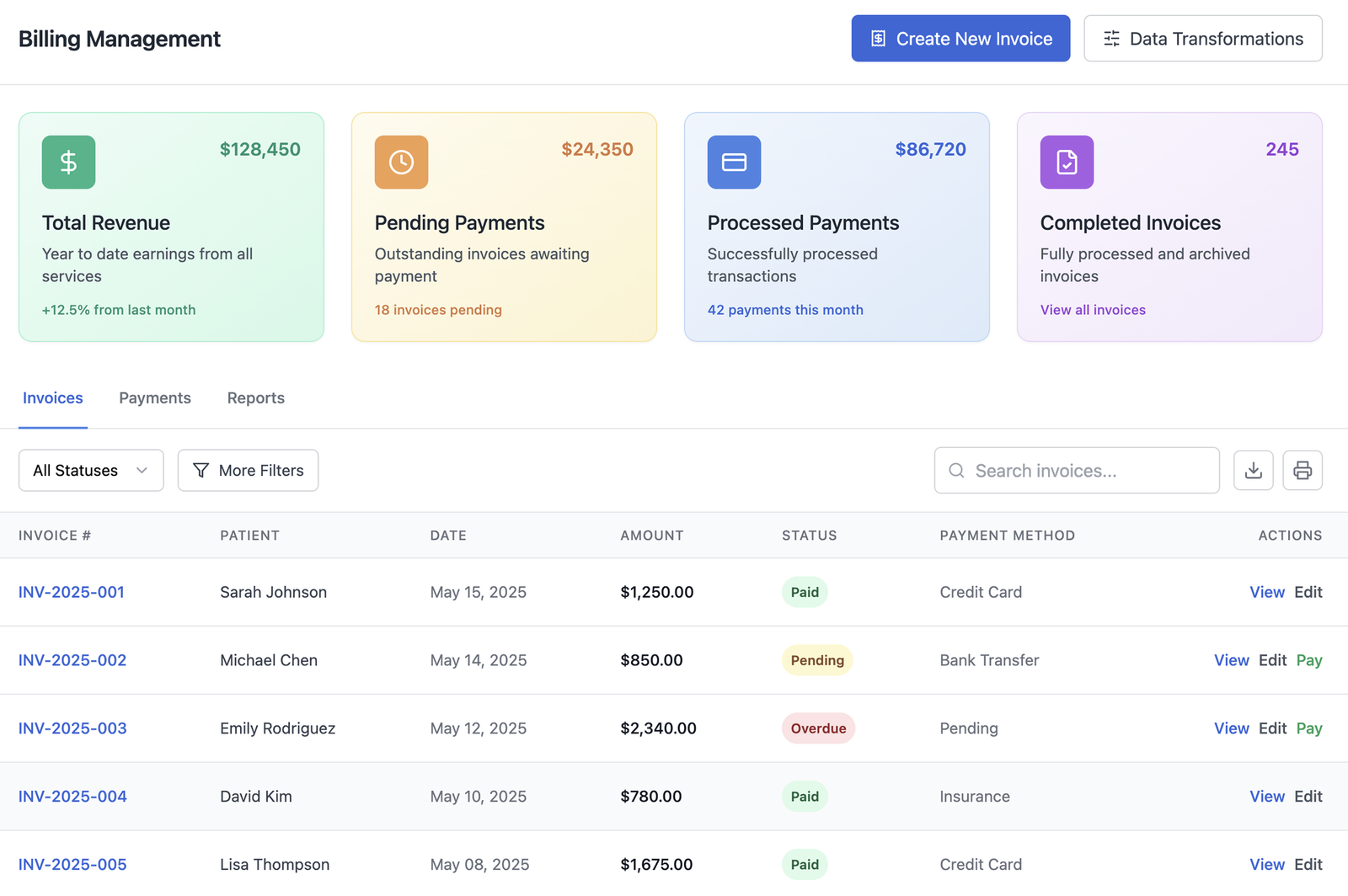Viewport: 1348px width, 896px height.
Task: Switch to the Reports tab
Action: [255, 397]
